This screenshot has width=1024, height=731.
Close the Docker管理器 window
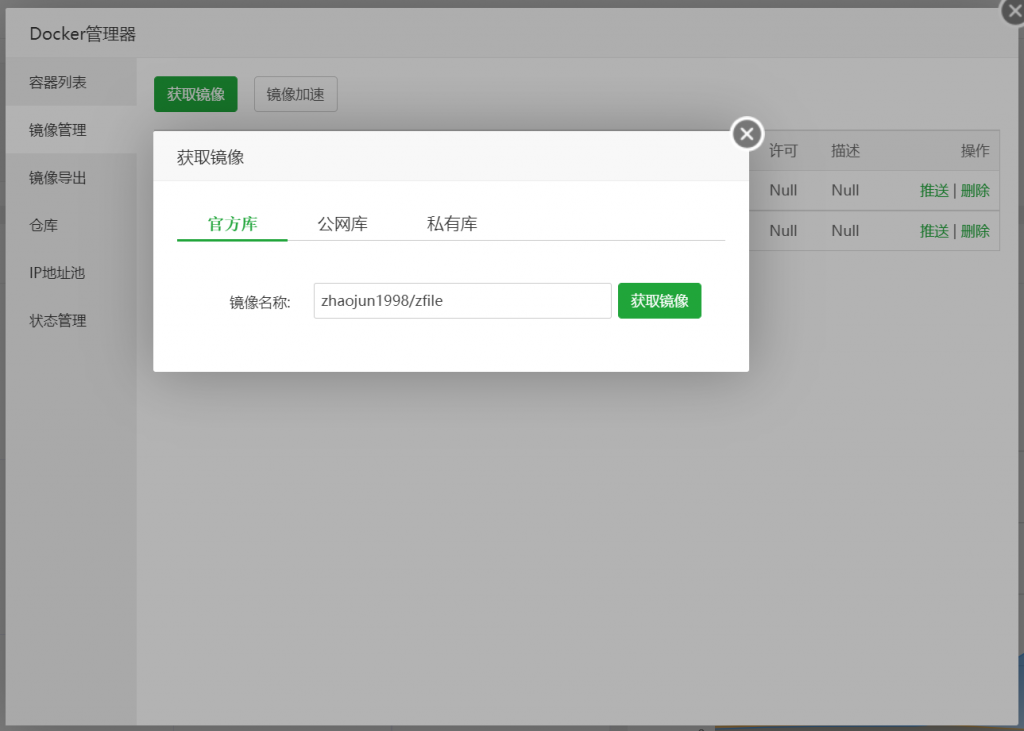pos(1013,11)
